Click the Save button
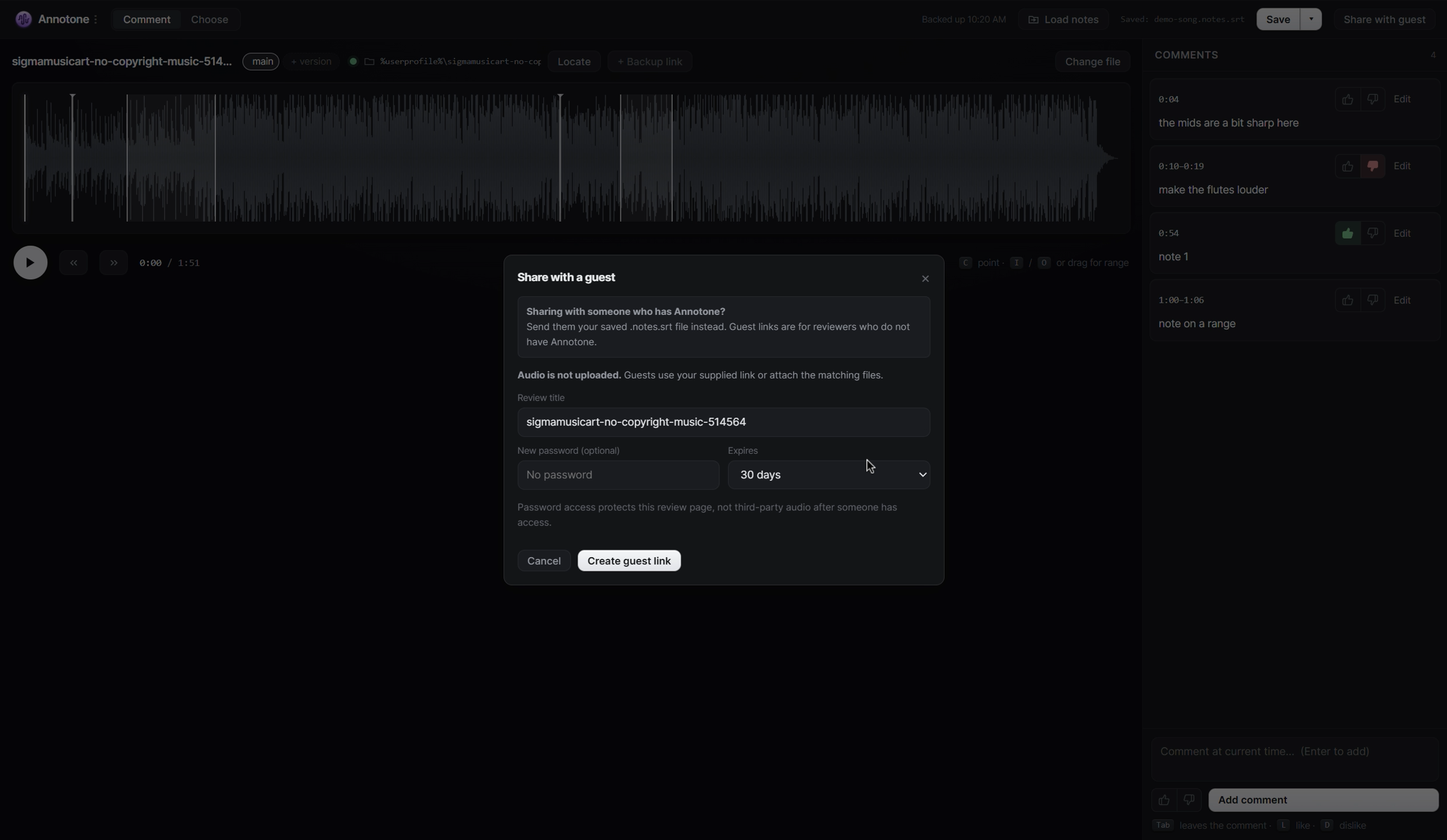Screen dimensions: 1447x840 1278,19
